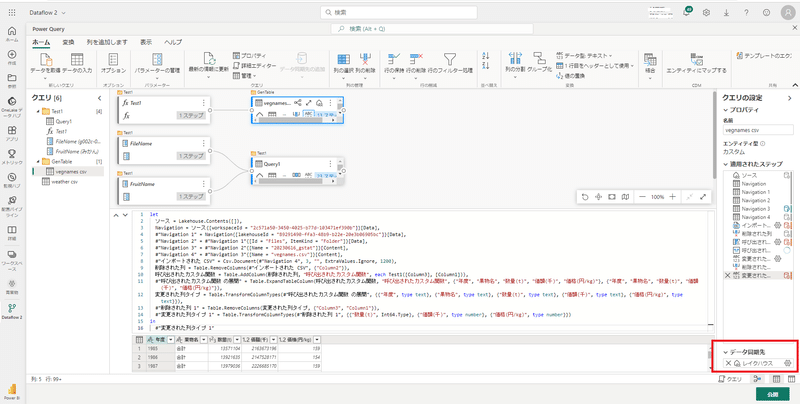The height and width of the screenshot is (404, 800).
Task: Switch to the 変換 tab
Action: point(68,42)
